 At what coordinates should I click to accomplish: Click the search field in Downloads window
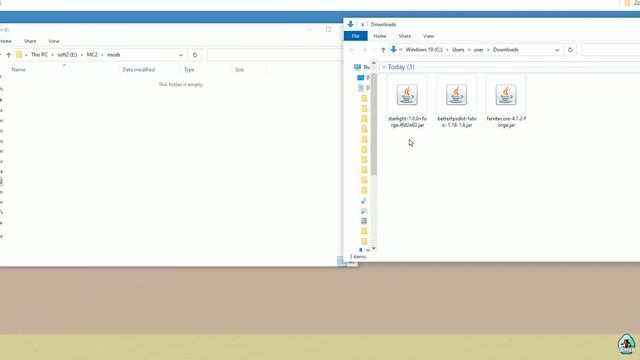[611, 50]
